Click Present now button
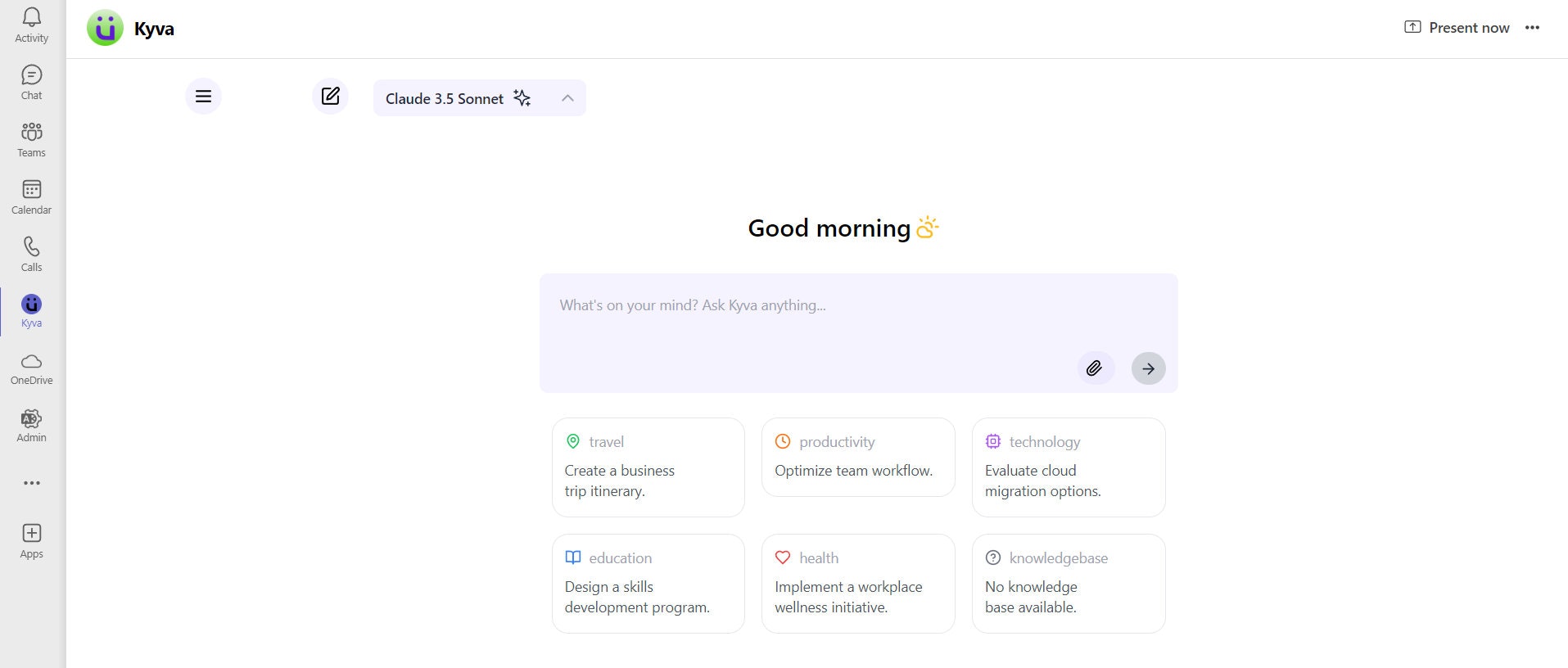 [1457, 27]
